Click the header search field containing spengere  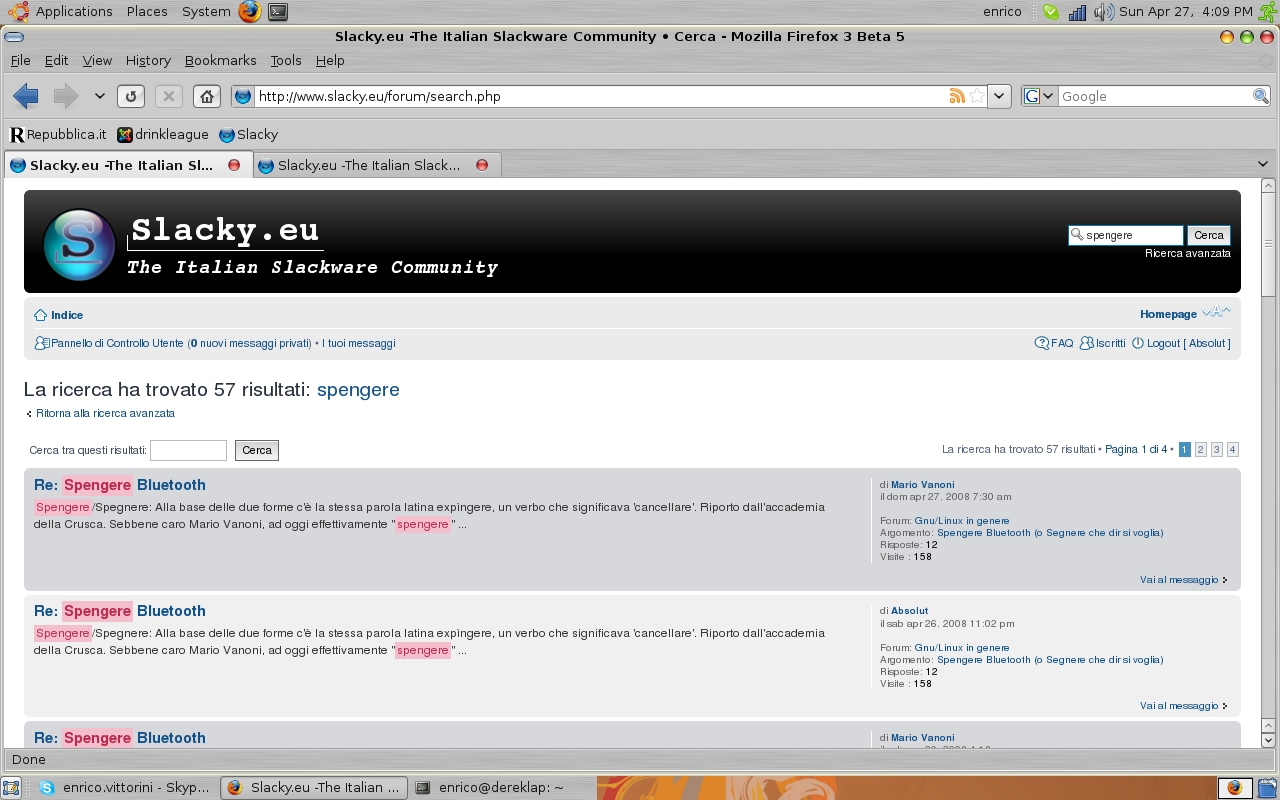pos(1126,235)
